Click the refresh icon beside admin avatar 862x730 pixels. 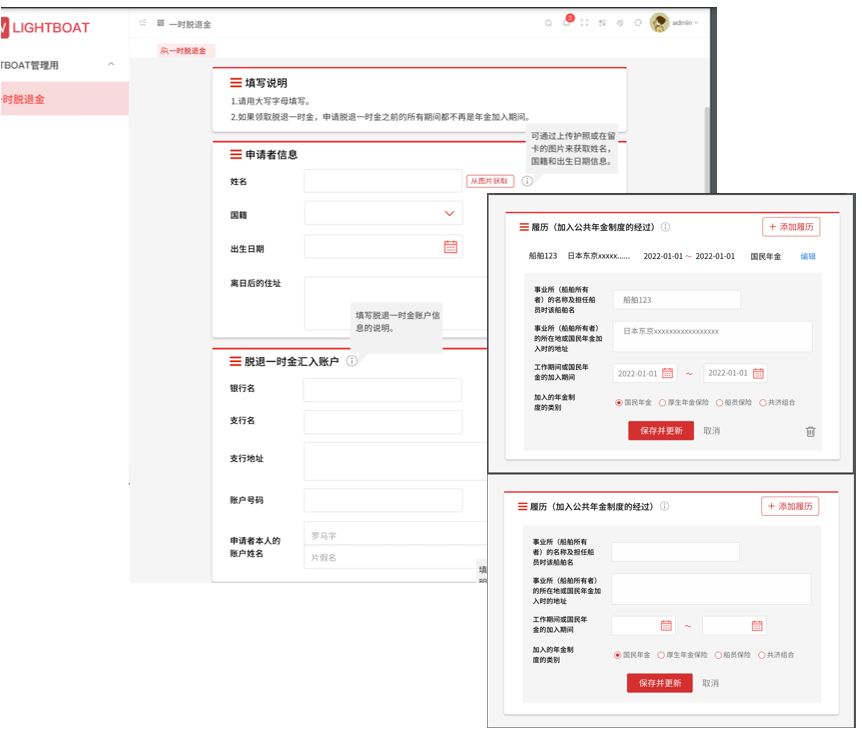tap(638, 23)
